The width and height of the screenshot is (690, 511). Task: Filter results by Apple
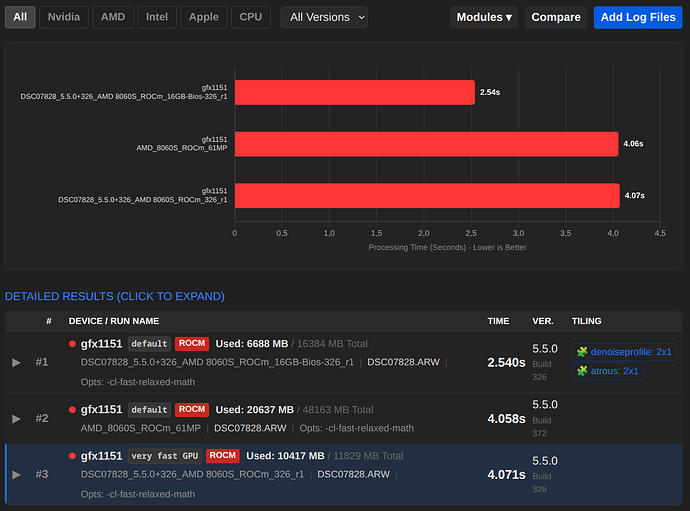click(204, 17)
